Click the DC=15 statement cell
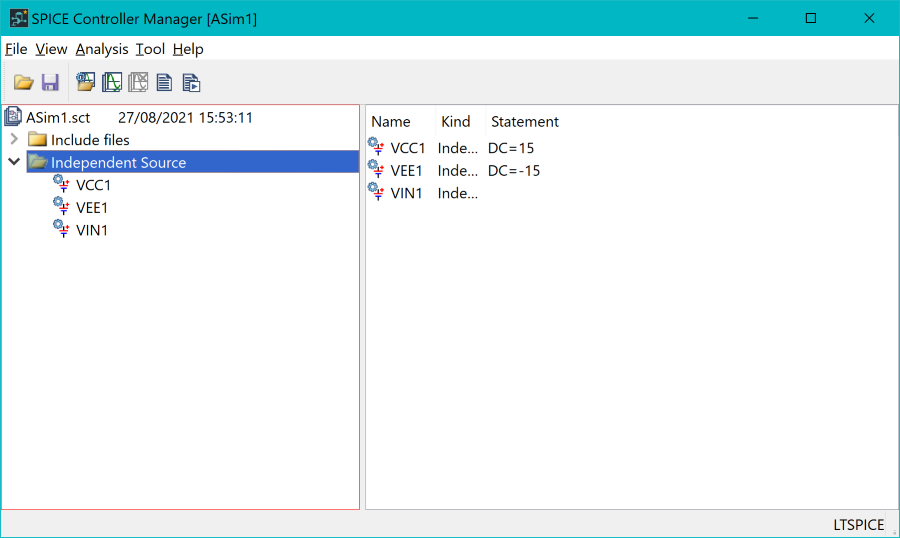Viewport: 900px width, 538px height. click(x=511, y=148)
